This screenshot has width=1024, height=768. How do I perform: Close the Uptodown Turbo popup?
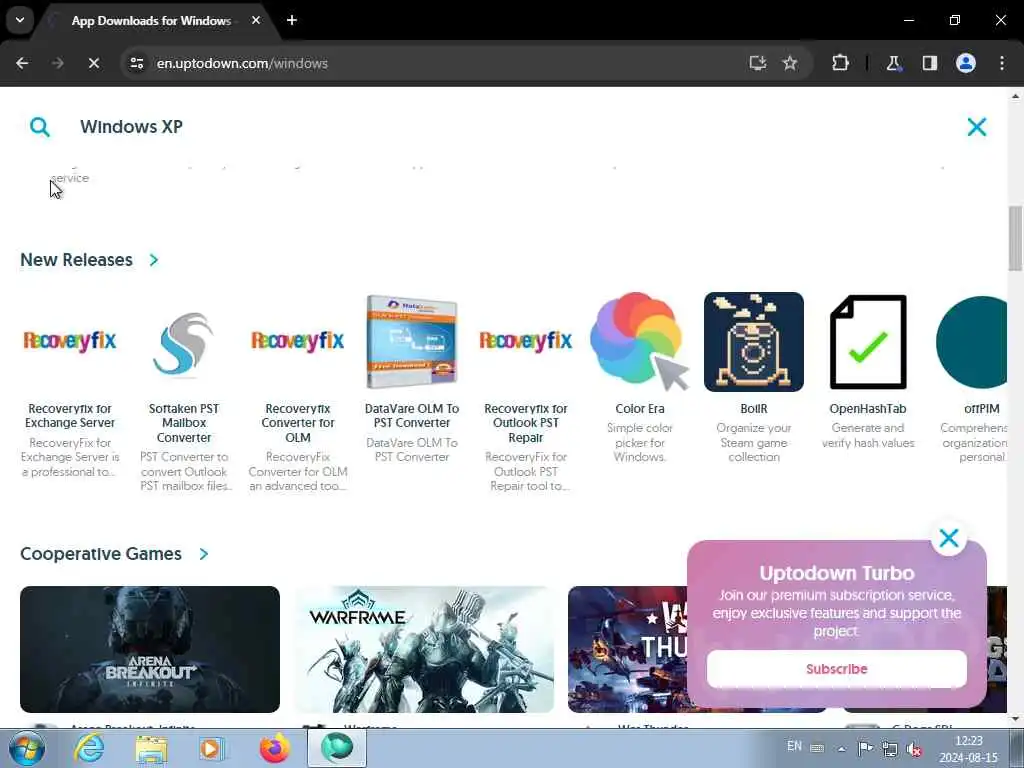point(949,538)
